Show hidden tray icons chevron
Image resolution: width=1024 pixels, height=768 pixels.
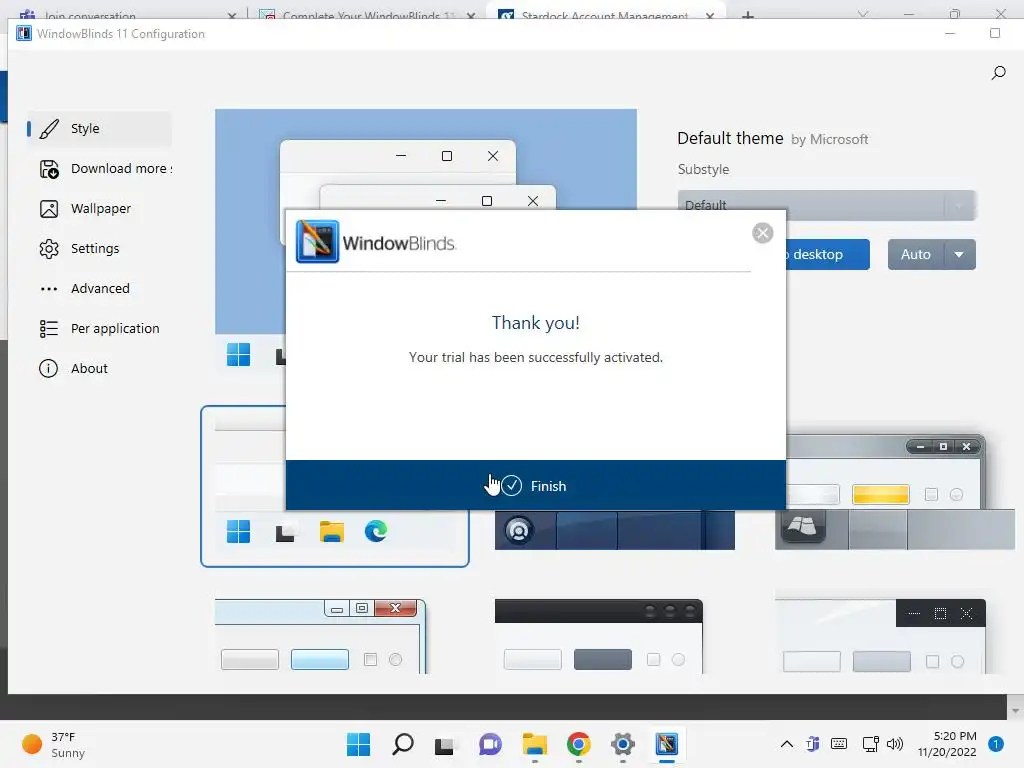787,744
